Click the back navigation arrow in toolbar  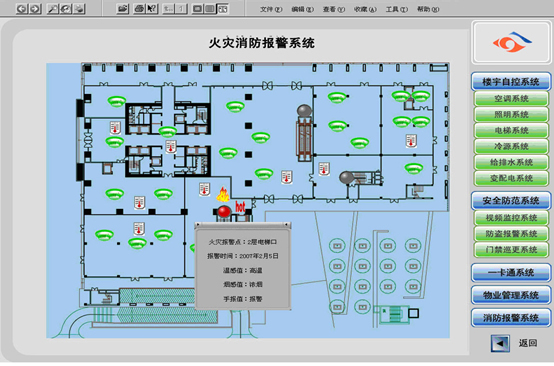(x=22, y=8)
